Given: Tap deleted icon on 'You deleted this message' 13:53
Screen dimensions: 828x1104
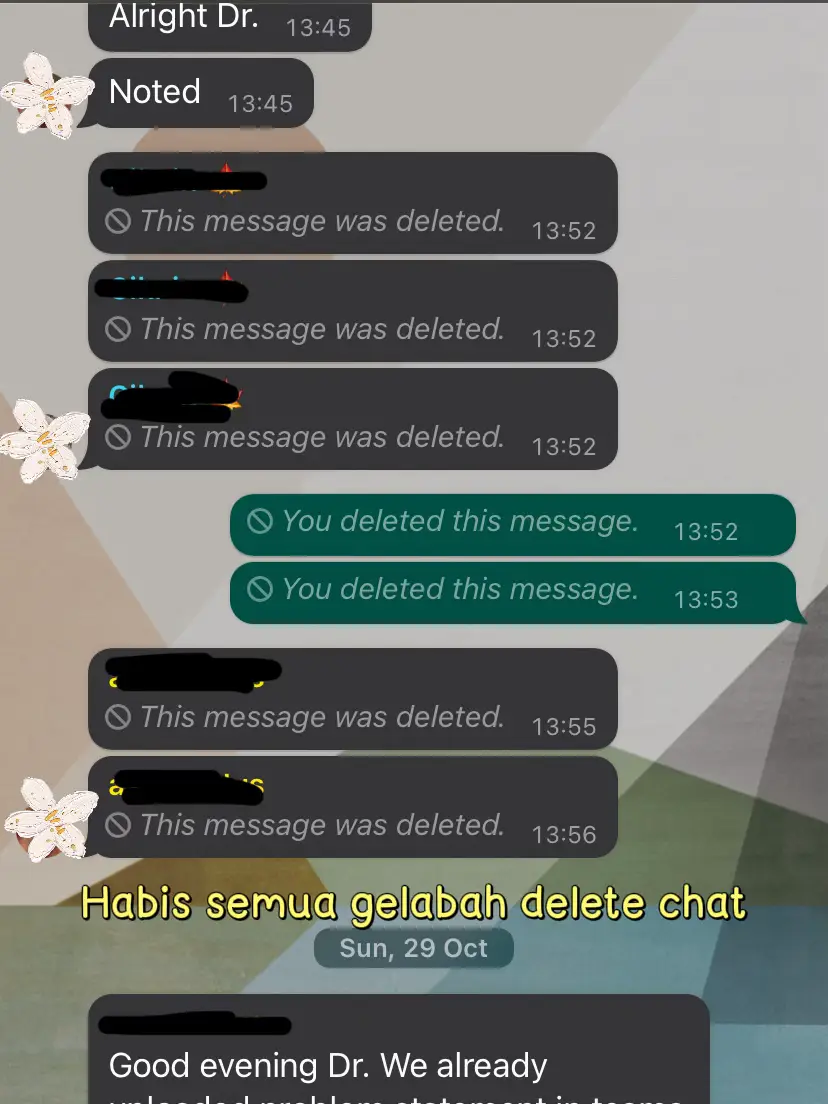Looking at the screenshot, I should click(260, 589).
